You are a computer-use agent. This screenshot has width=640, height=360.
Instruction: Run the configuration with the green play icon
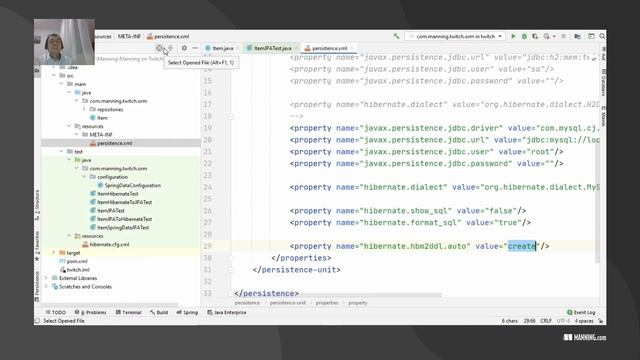pyautogui.click(x=513, y=36)
